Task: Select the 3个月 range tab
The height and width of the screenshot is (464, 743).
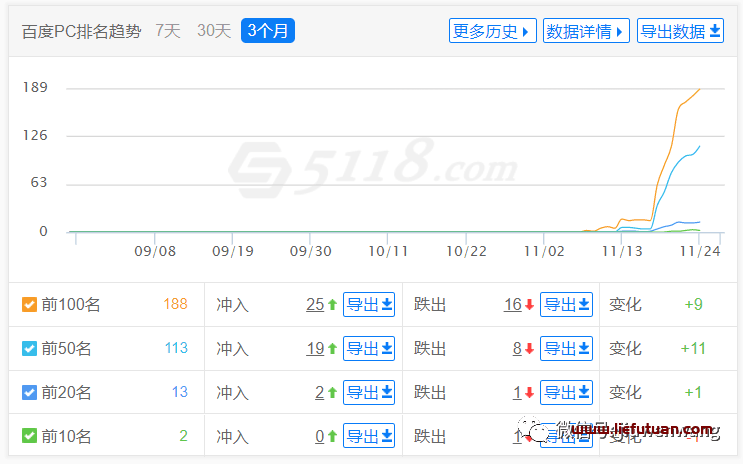Action: pos(268,31)
